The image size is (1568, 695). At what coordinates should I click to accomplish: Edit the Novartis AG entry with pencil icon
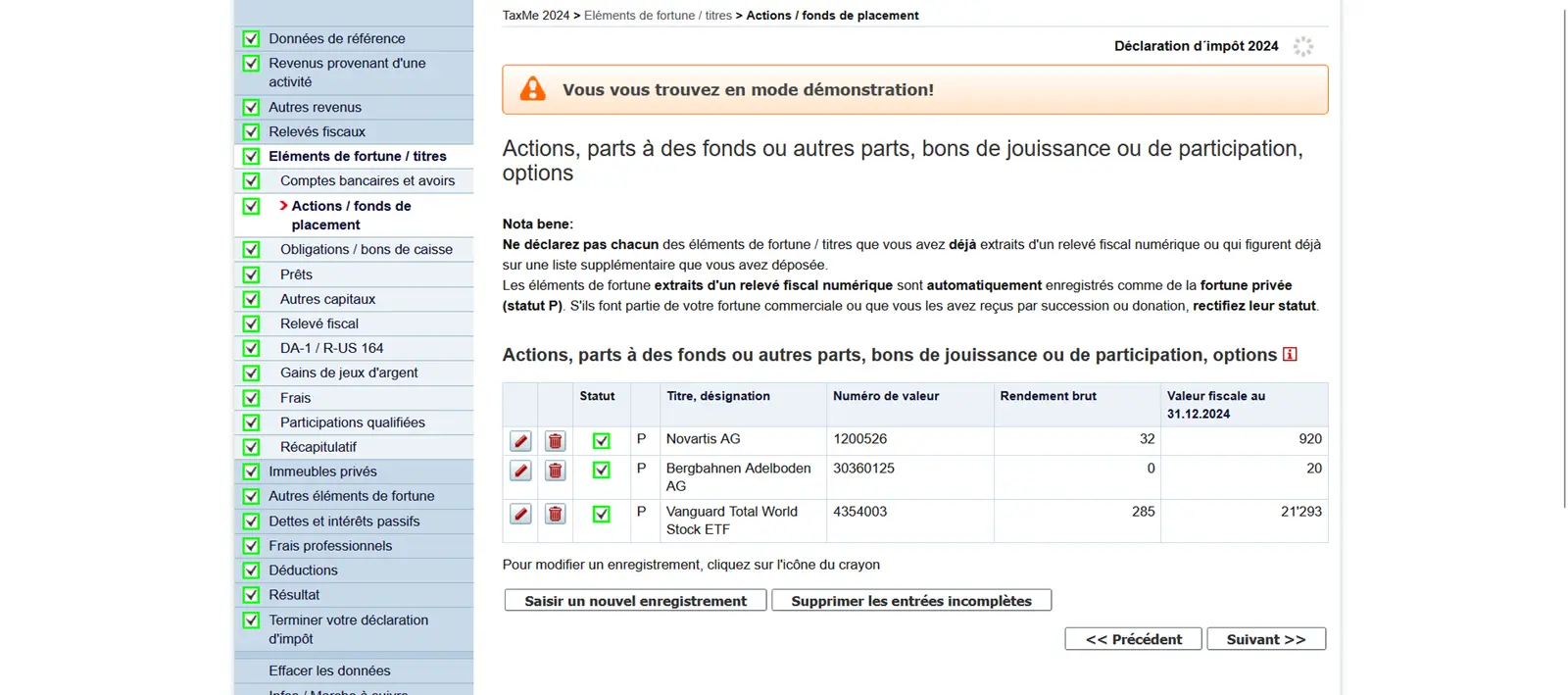520,441
